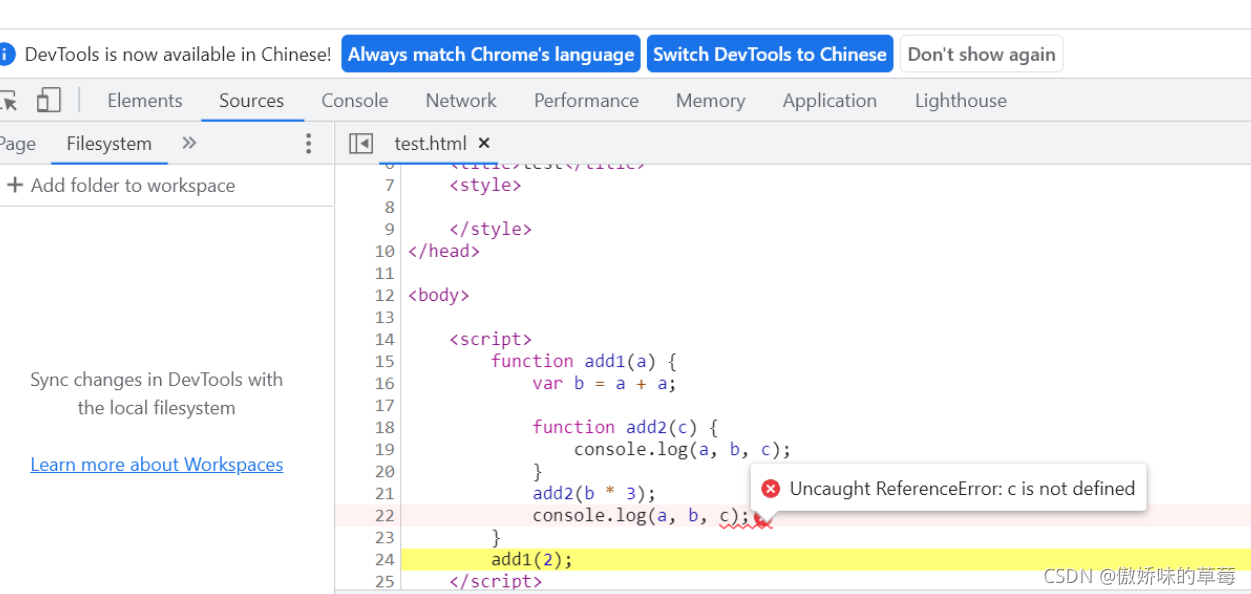Click the plus icon to add folder
Viewport: 1251px width, 594px height.
coord(15,185)
